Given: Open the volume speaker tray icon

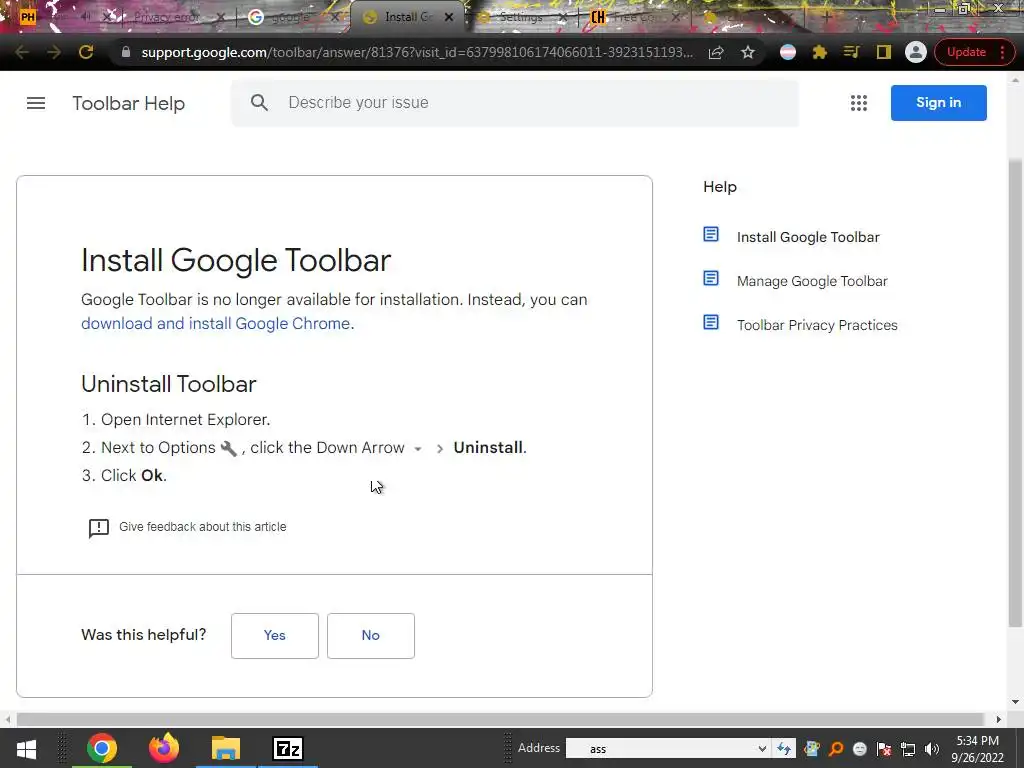Looking at the screenshot, I should point(932,749).
